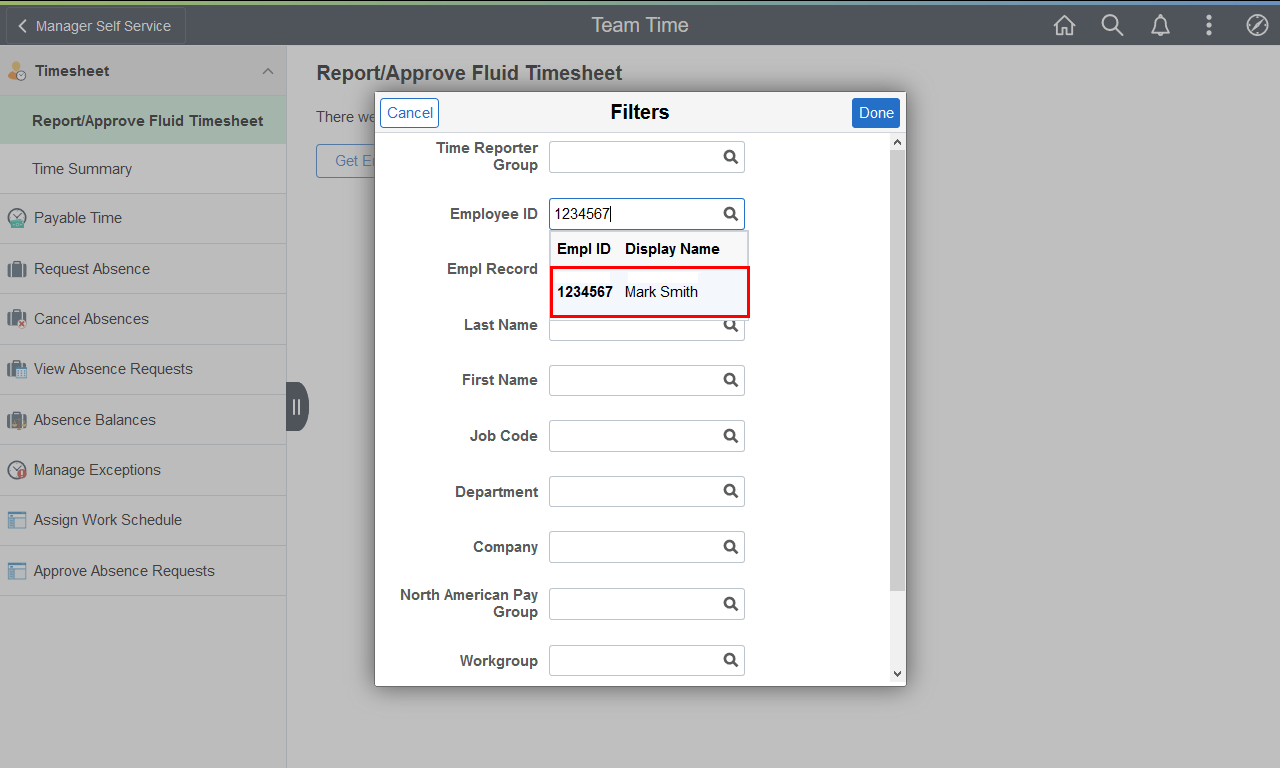This screenshot has width=1280, height=768.
Task: Open Assign Work Schedule menu item
Action: click(x=143, y=520)
